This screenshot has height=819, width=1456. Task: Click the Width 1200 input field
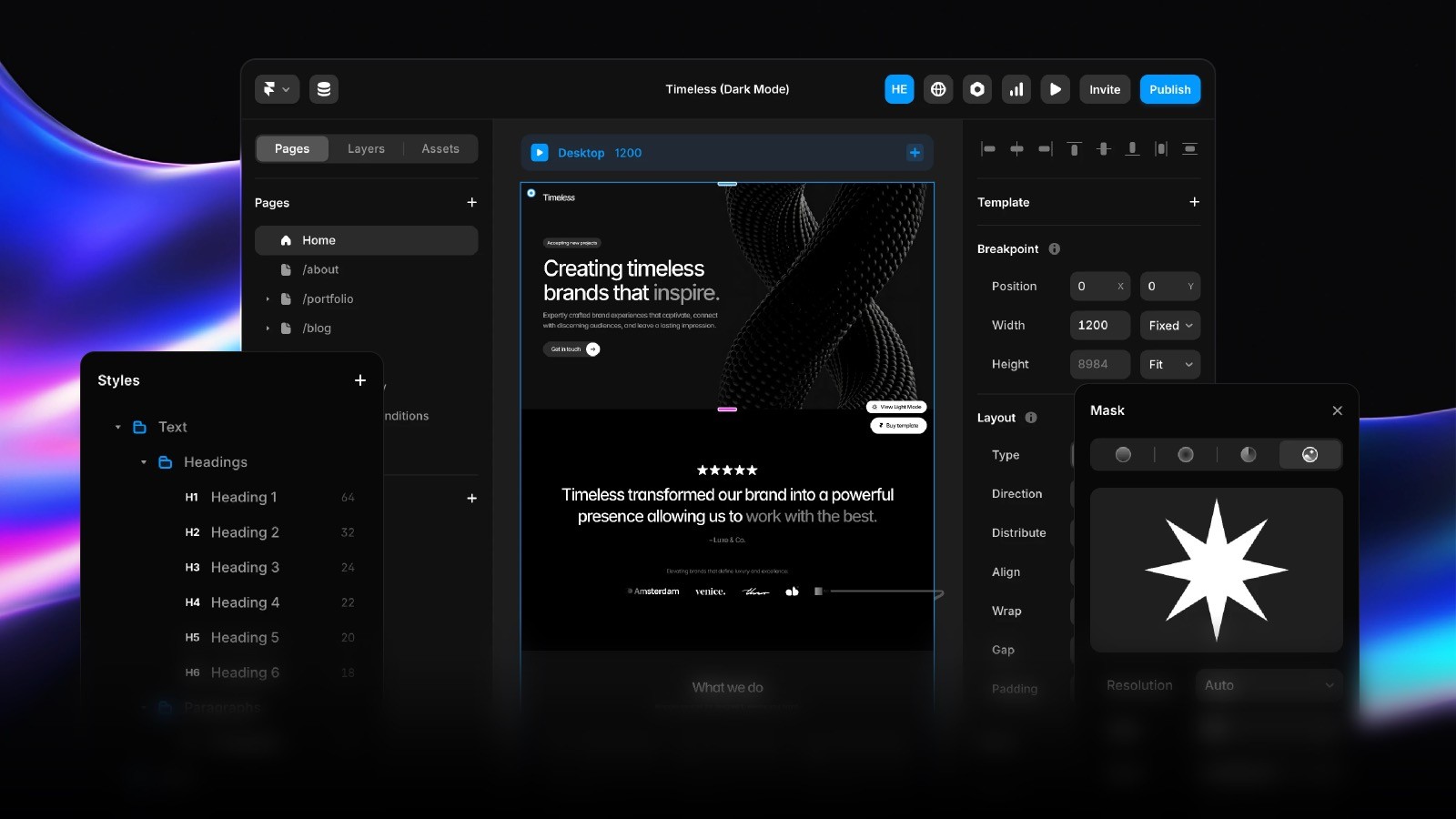(x=1099, y=325)
